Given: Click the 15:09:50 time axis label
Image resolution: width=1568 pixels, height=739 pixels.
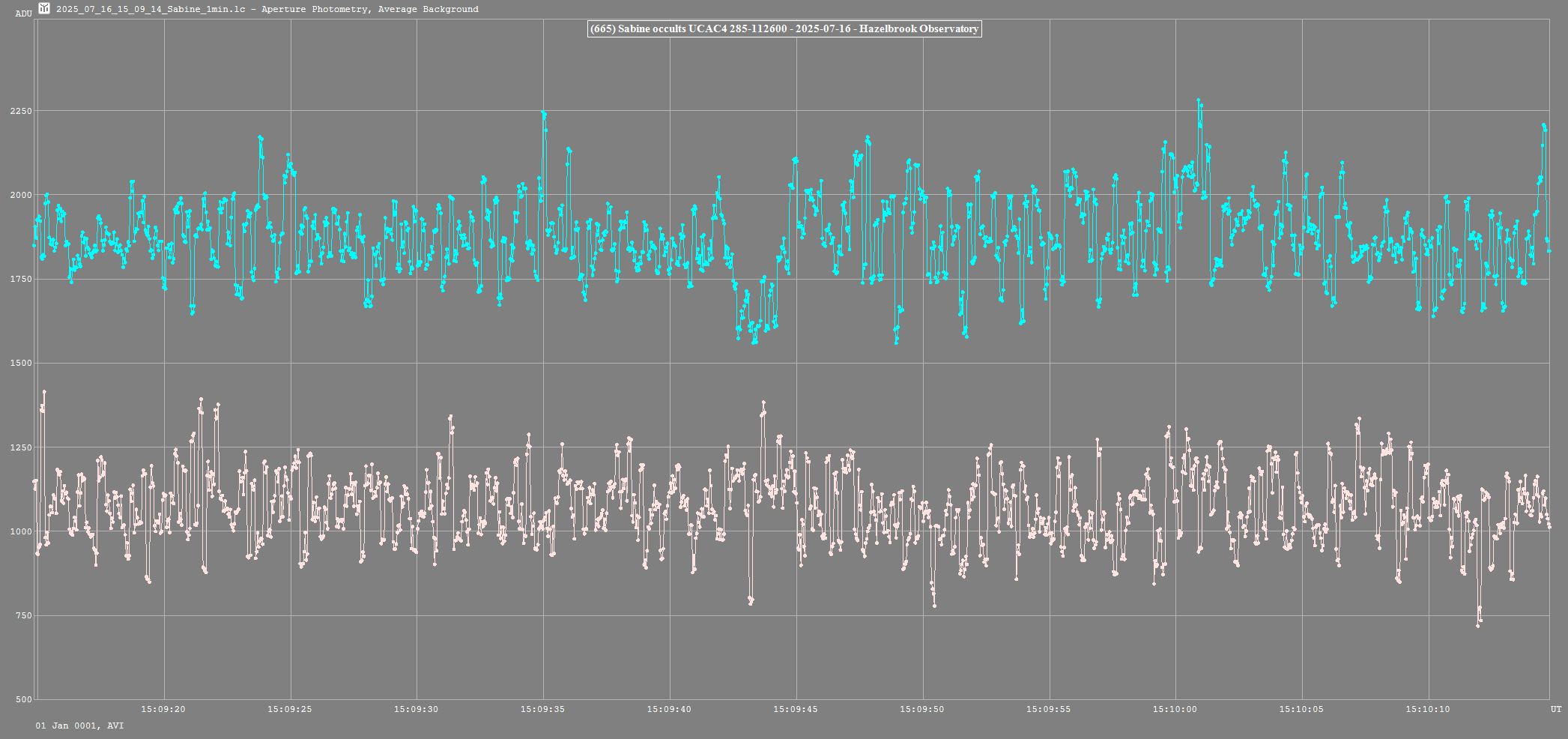Looking at the screenshot, I should (922, 709).
